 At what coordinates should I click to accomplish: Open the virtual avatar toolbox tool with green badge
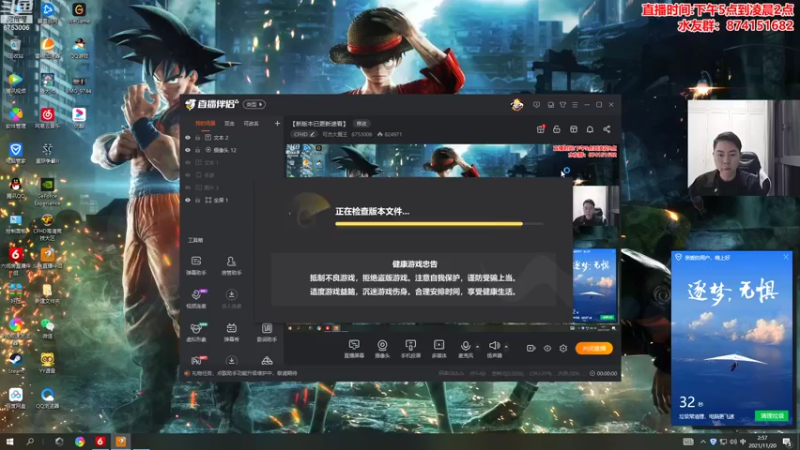(x=196, y=332)
